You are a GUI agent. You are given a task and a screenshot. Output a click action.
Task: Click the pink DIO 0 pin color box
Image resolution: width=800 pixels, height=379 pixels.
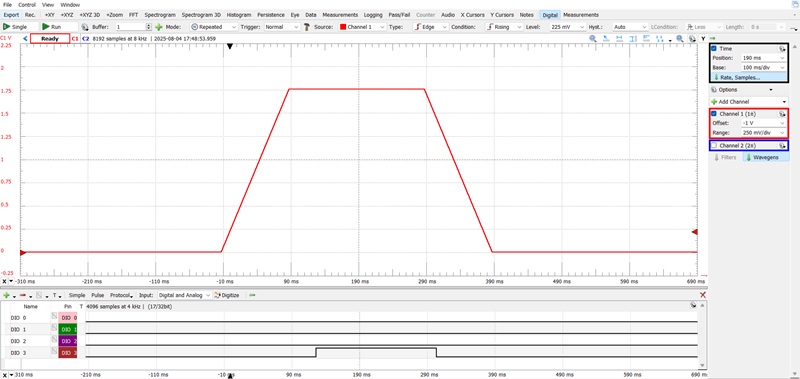pyautogui.click(x=68, y=317)
